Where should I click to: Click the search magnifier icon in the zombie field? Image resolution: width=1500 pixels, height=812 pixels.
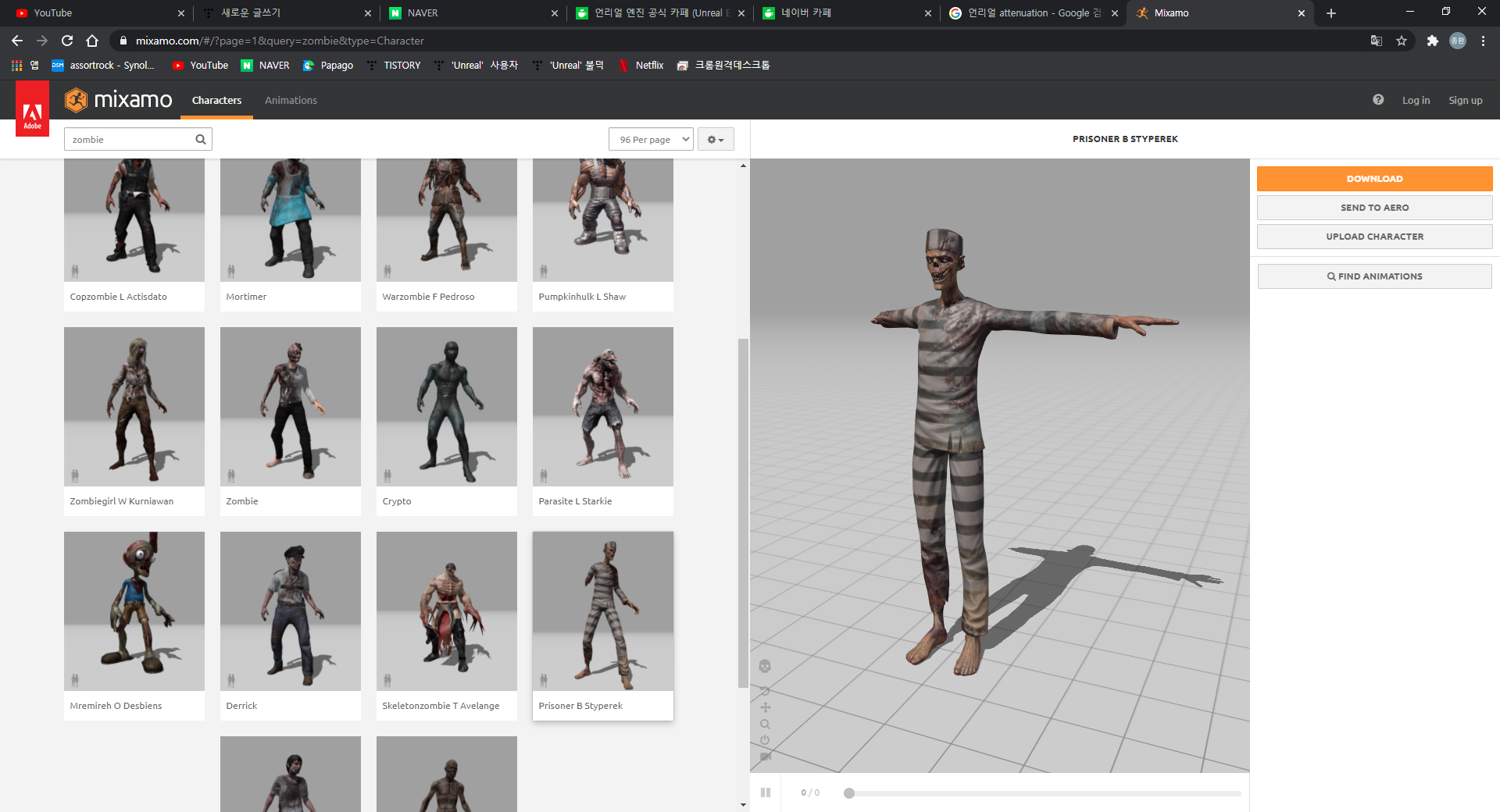pos(201,140)
